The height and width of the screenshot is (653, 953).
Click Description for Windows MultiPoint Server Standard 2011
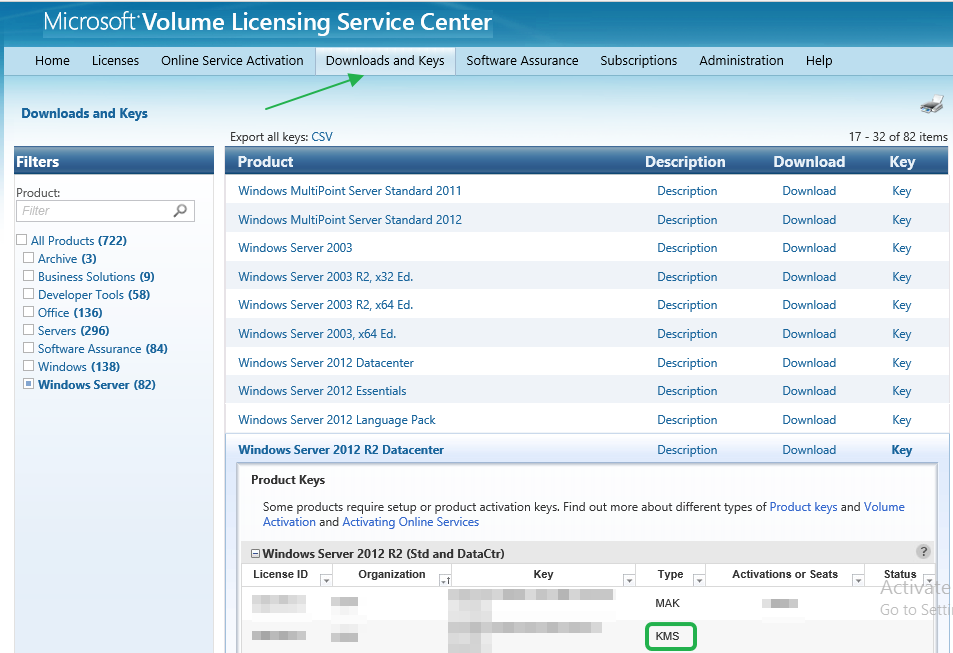pos(687,191)
